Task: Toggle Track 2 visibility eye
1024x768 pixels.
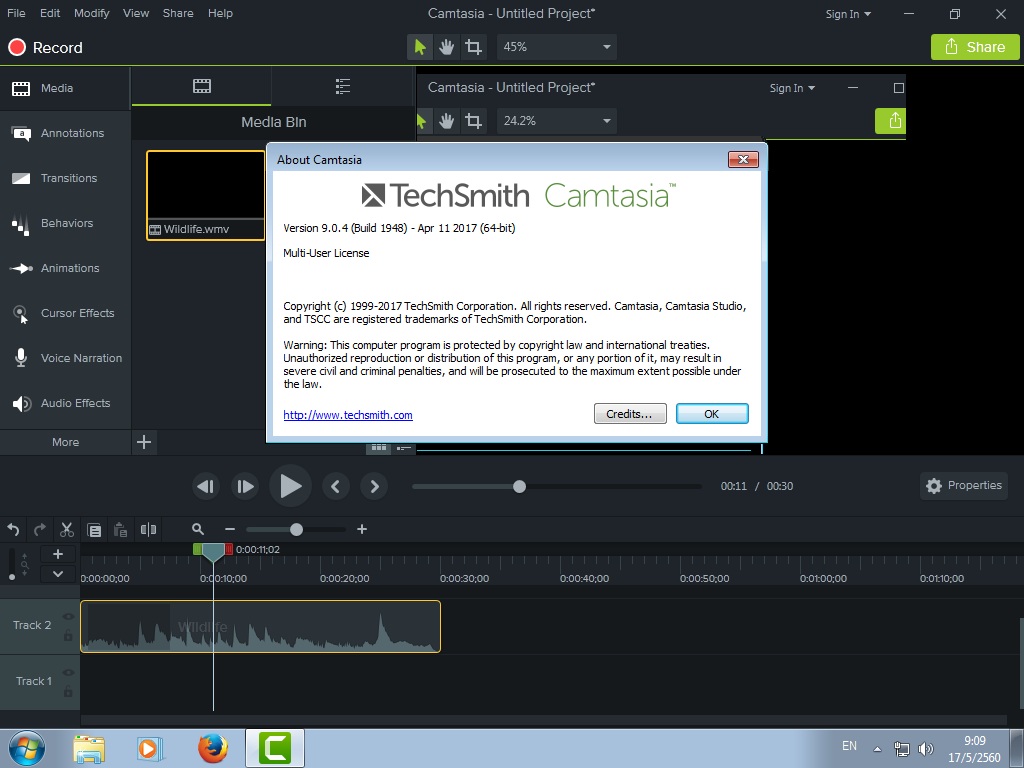Action: (68, 617)
